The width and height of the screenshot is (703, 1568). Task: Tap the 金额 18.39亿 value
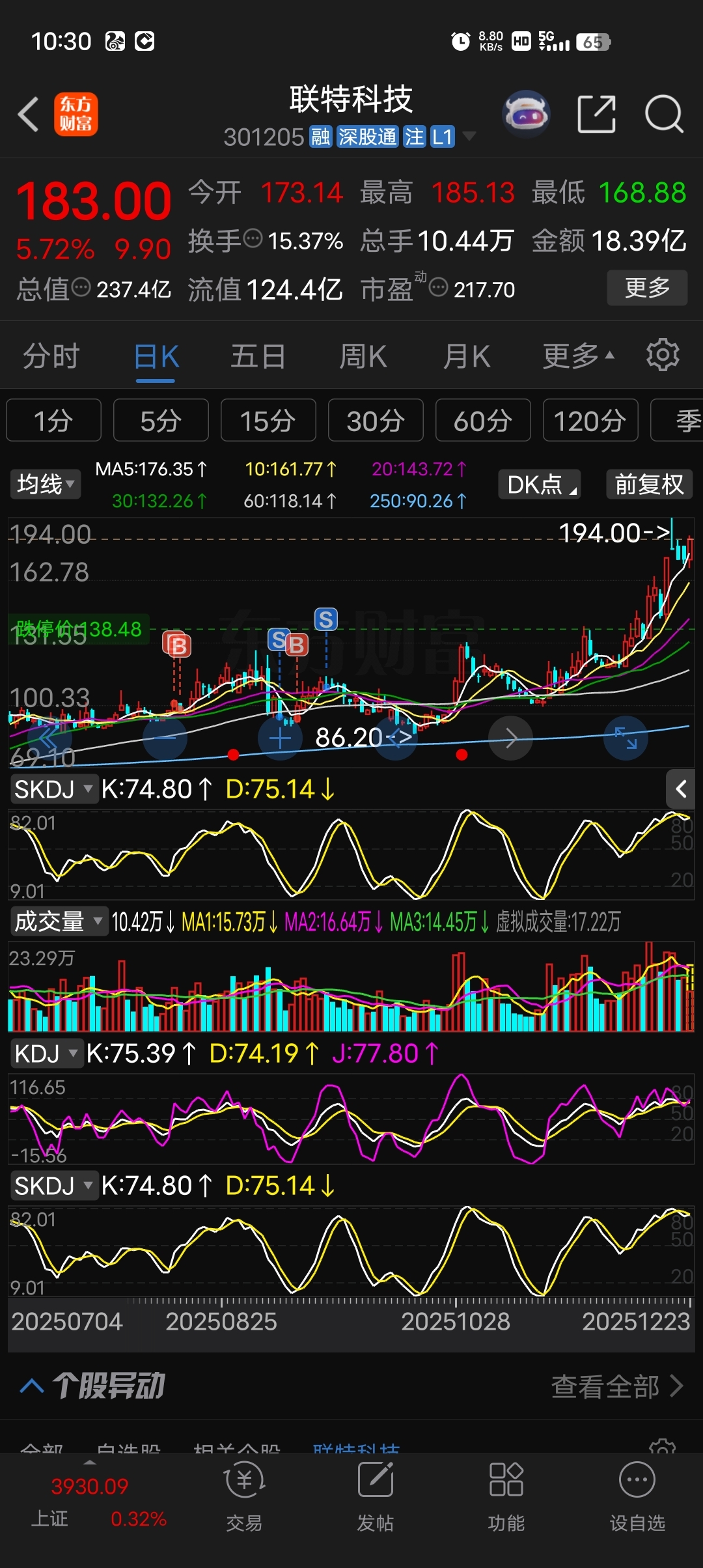click(609, 240)
